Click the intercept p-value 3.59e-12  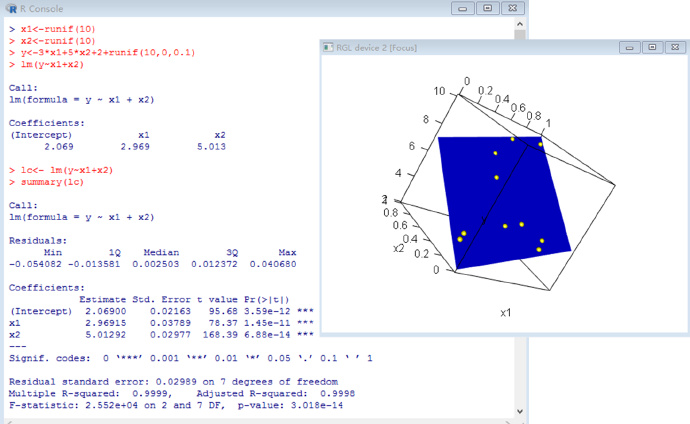click(x=267, y=311)
